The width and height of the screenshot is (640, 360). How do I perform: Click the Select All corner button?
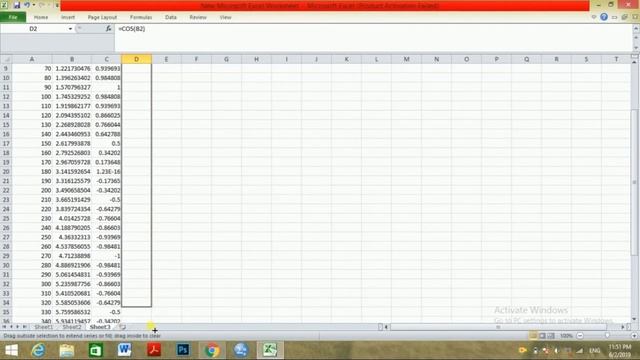click(6, 59)
